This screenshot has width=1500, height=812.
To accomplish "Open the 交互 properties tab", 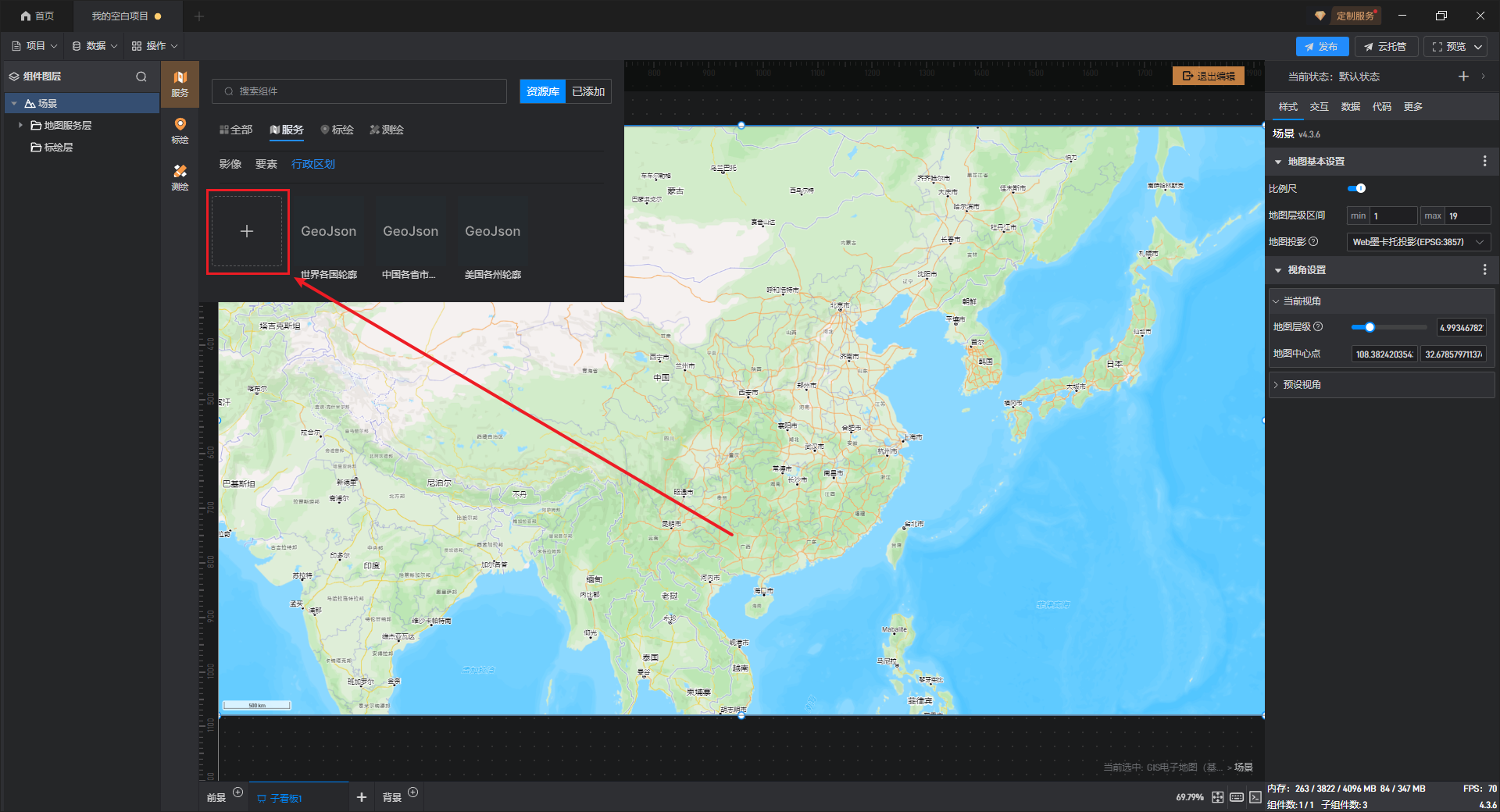I will pyautogui.click(x=1320, y=107).
